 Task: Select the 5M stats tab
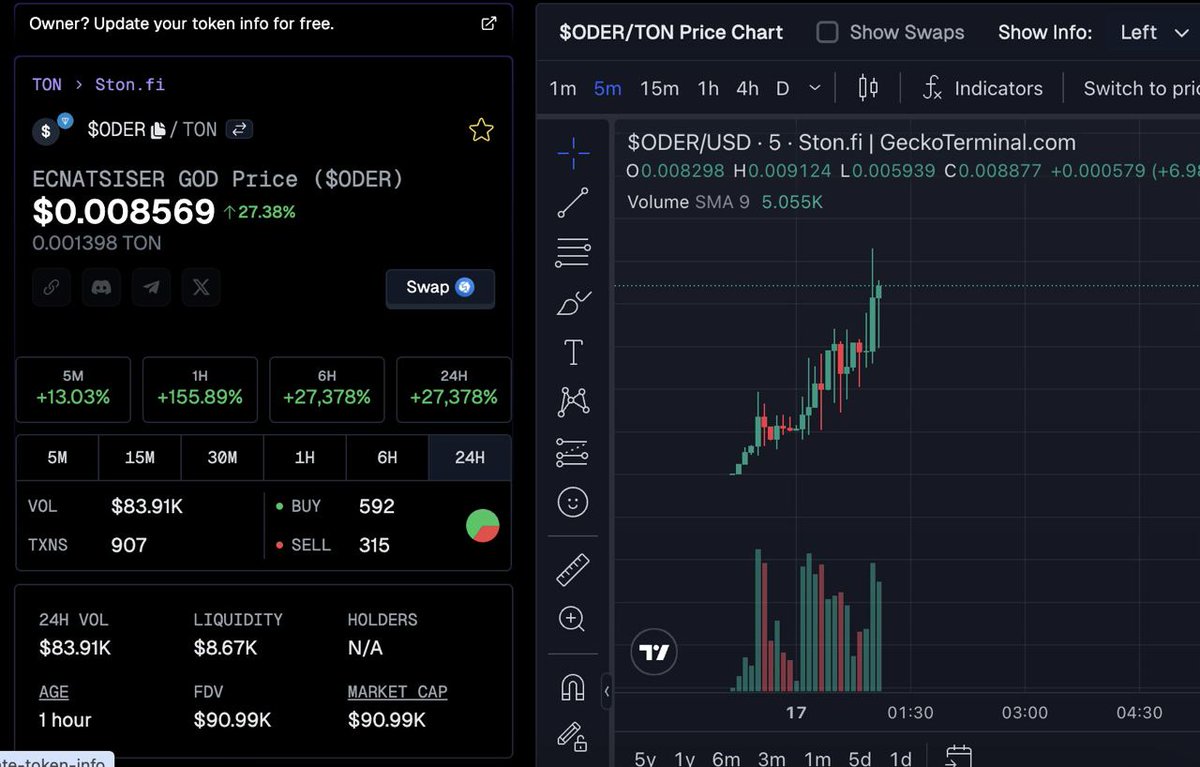coord(57,457)
